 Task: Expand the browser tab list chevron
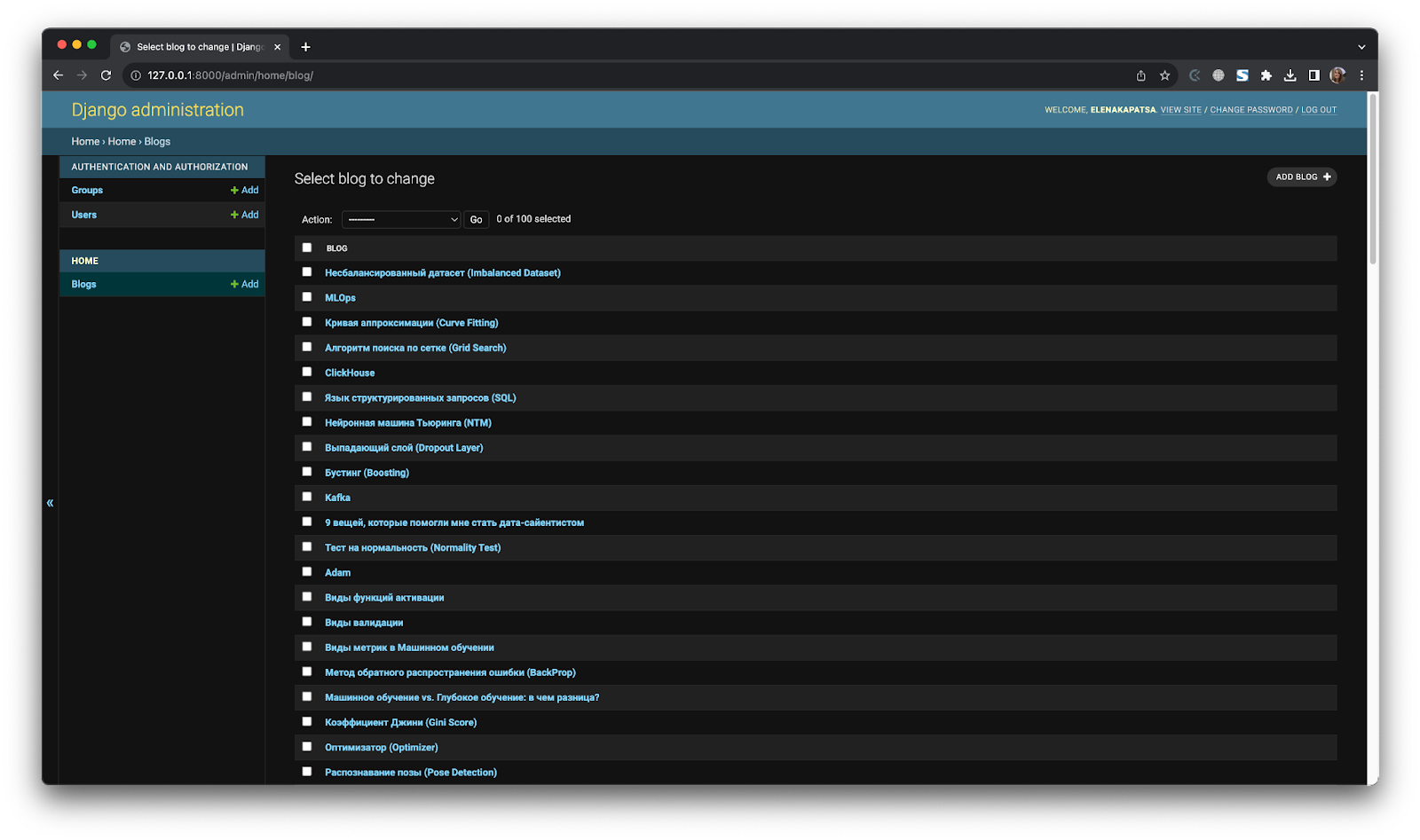1361,47
